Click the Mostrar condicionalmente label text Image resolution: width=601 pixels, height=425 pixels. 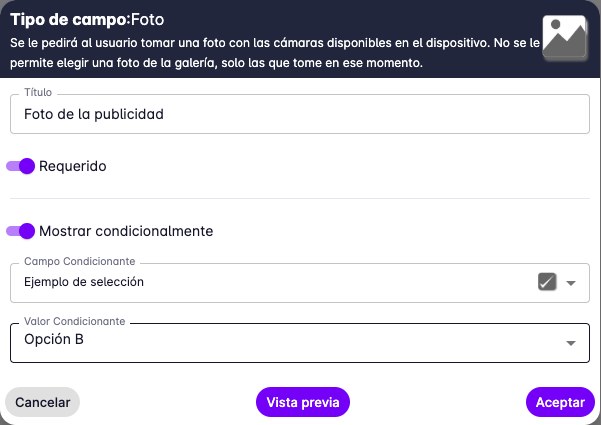click(x=126, y=231)
